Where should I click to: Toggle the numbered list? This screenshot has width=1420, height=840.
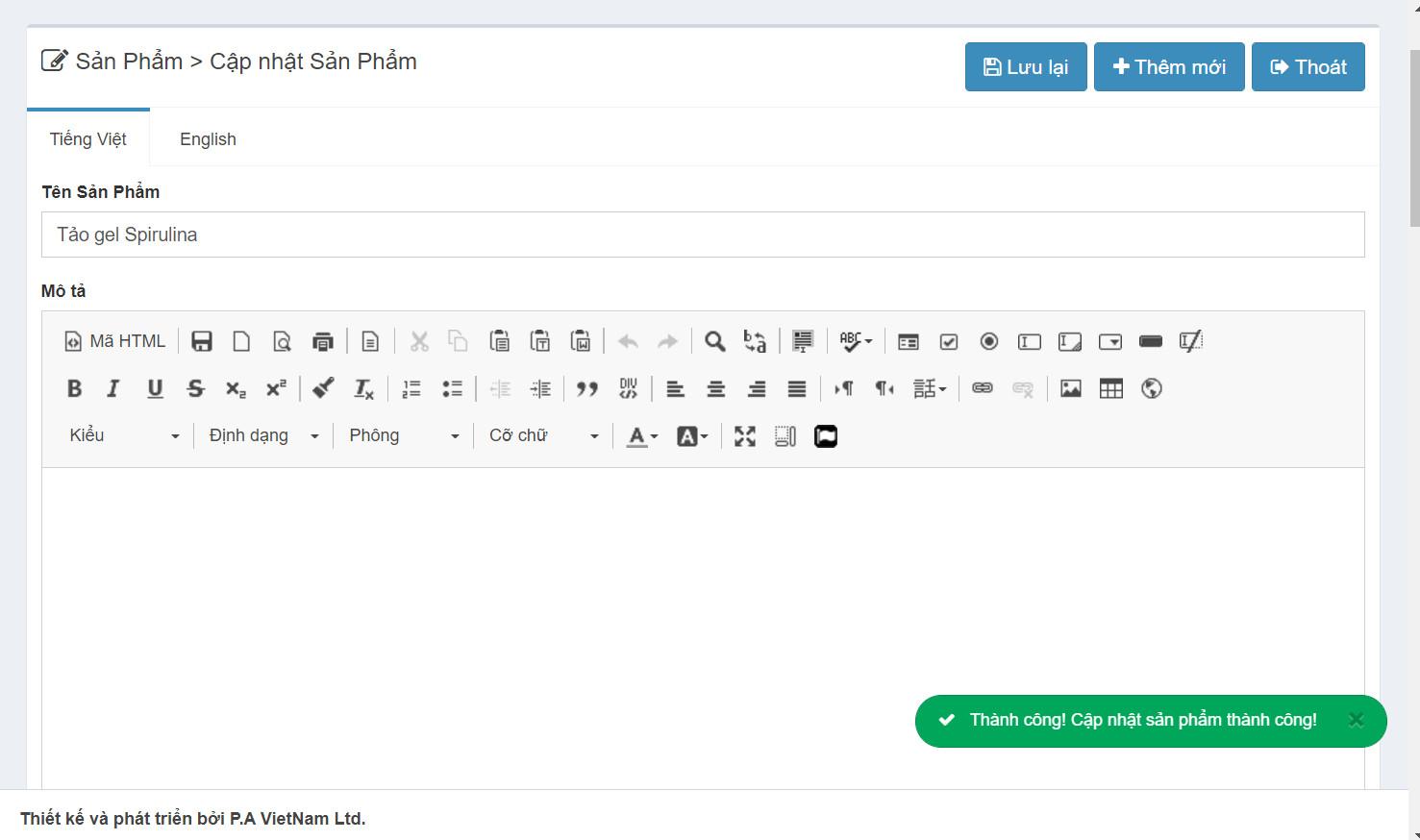pos(411,388)
